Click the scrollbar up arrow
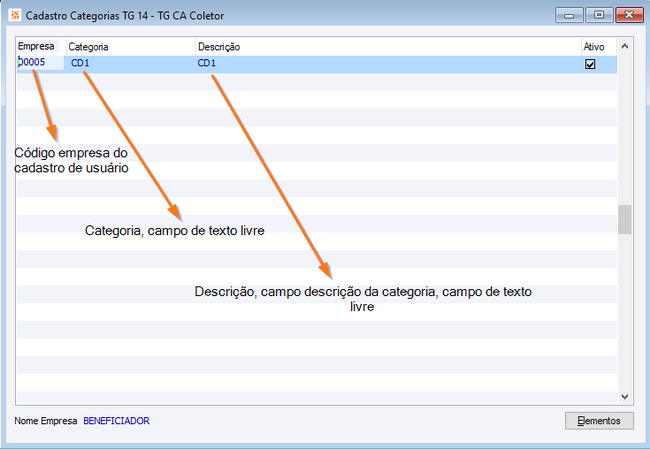The height and width of the screenshot is (449, 650). pyautogui.click(x=625, y=46)
